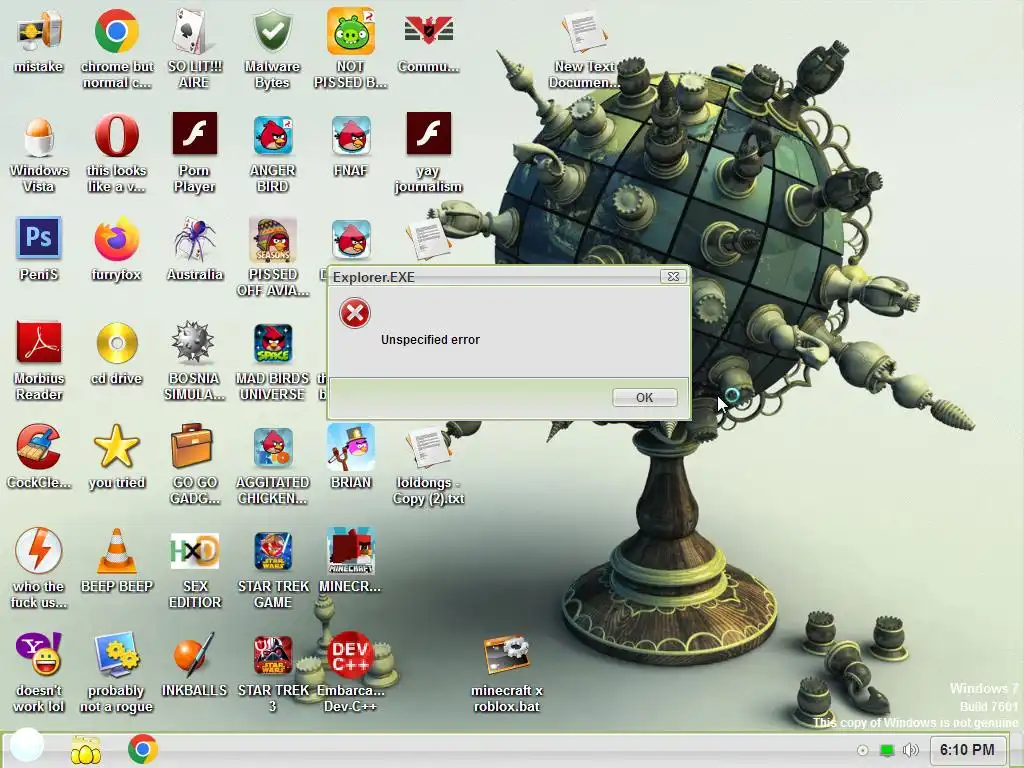
Task: Open the Yahoo smiley 'doesn't work lol' icon
Action: point(39,654)
